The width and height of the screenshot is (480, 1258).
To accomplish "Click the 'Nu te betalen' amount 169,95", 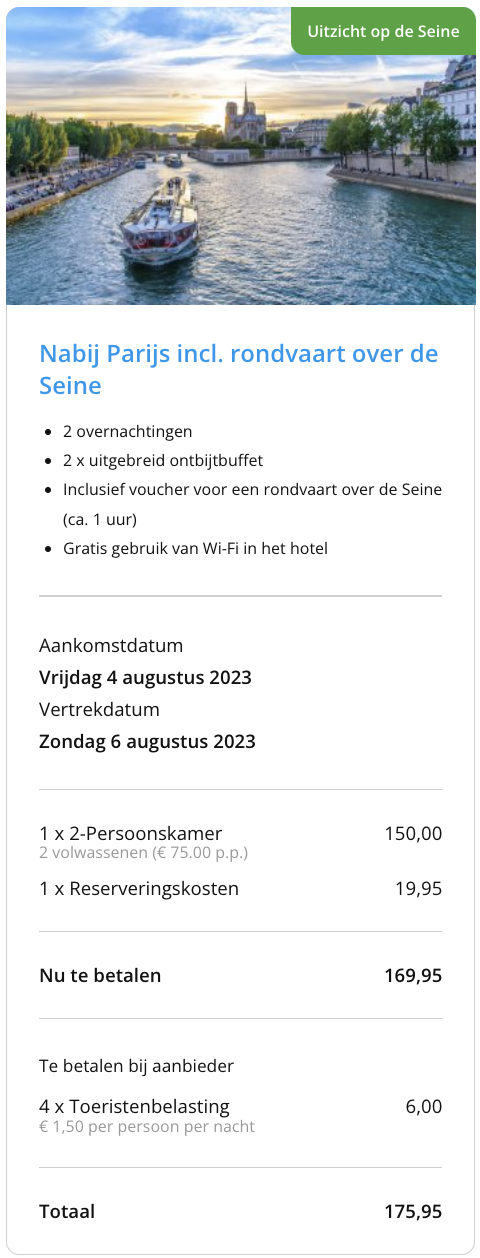I will 413,975.
